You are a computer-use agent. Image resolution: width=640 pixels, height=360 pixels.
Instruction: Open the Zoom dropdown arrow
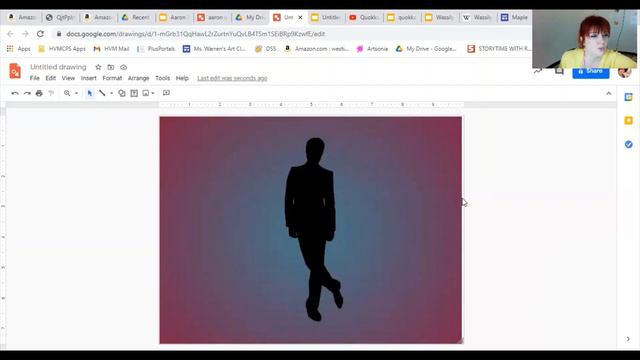(x=76, y=93)
